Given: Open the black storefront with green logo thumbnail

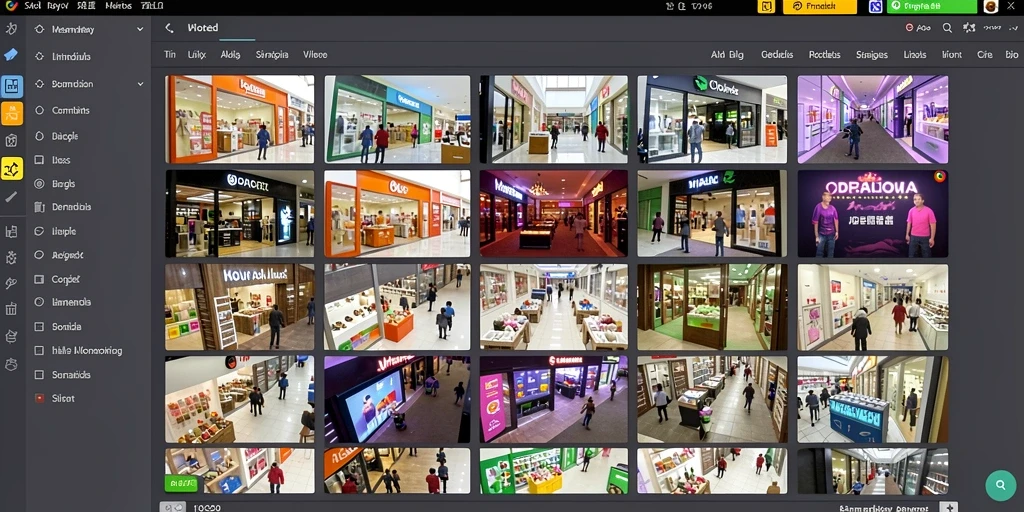Looking at the screenshot, I should [x=712, y=120].
